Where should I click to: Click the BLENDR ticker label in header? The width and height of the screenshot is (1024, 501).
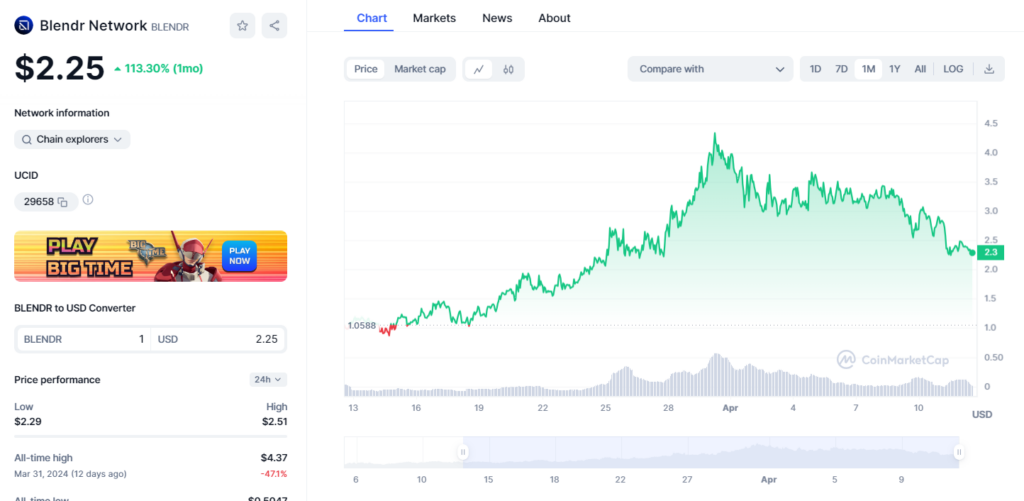point(170,27)
